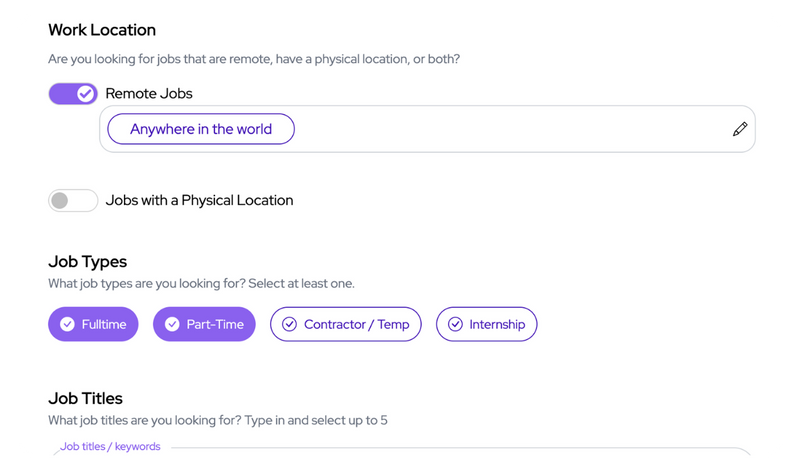Viewport: 800px width, 471px height.
Task: Click the Jobs with a Physical Location label
Action: (x=199, y=201)
